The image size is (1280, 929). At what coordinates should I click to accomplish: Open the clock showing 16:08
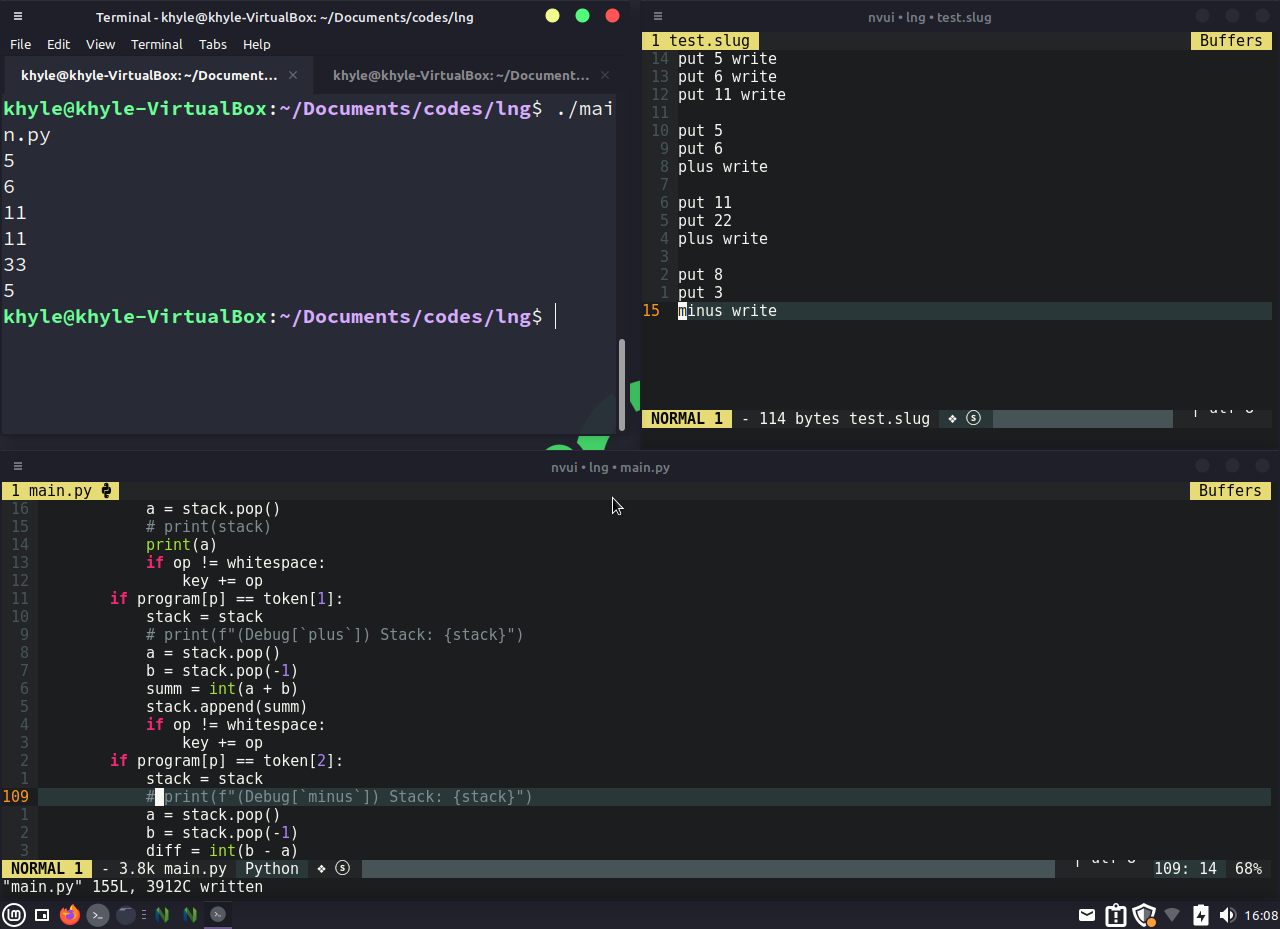[1261, 915]
